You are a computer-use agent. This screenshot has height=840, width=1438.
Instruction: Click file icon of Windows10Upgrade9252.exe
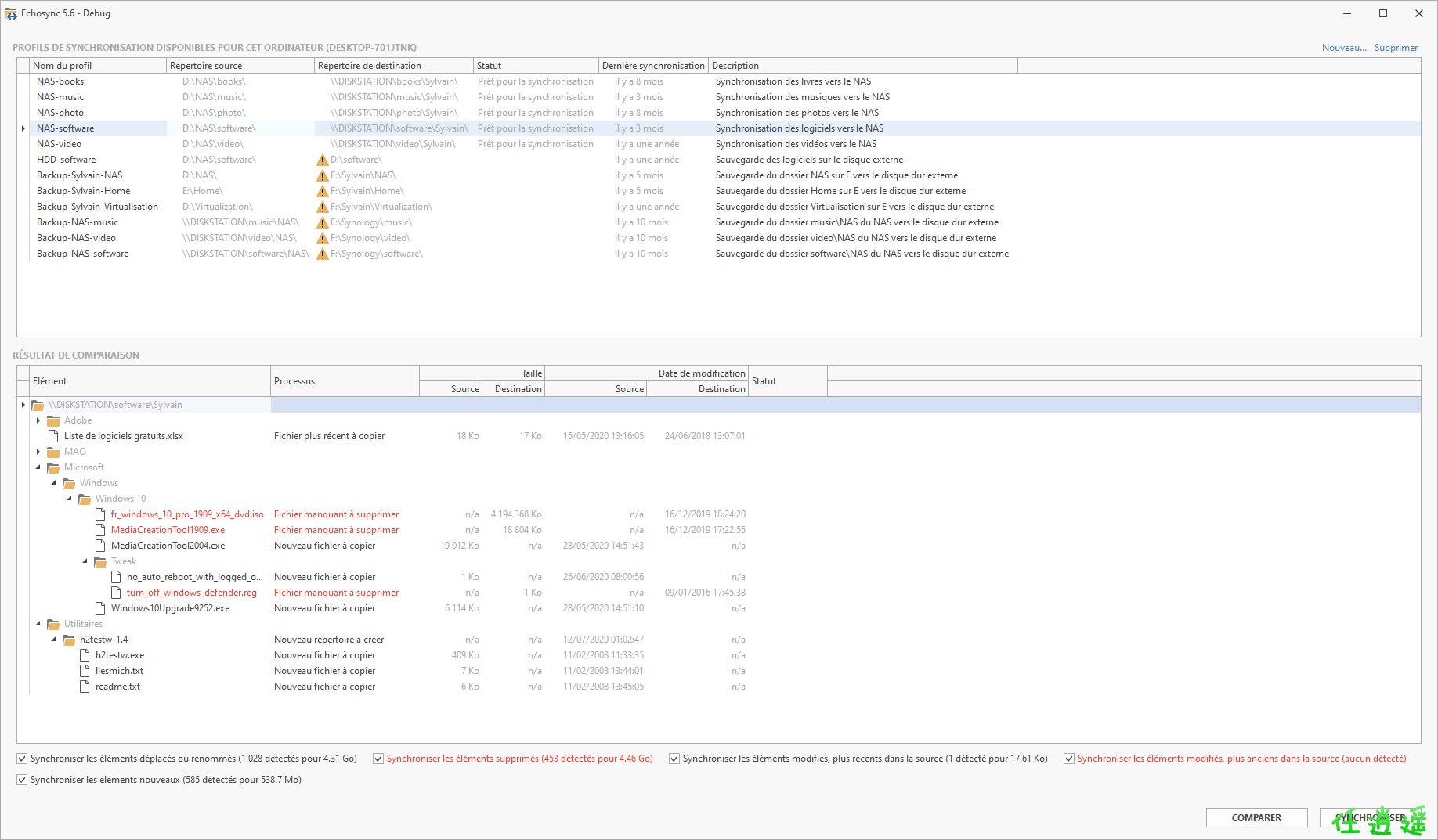[100, 608]
